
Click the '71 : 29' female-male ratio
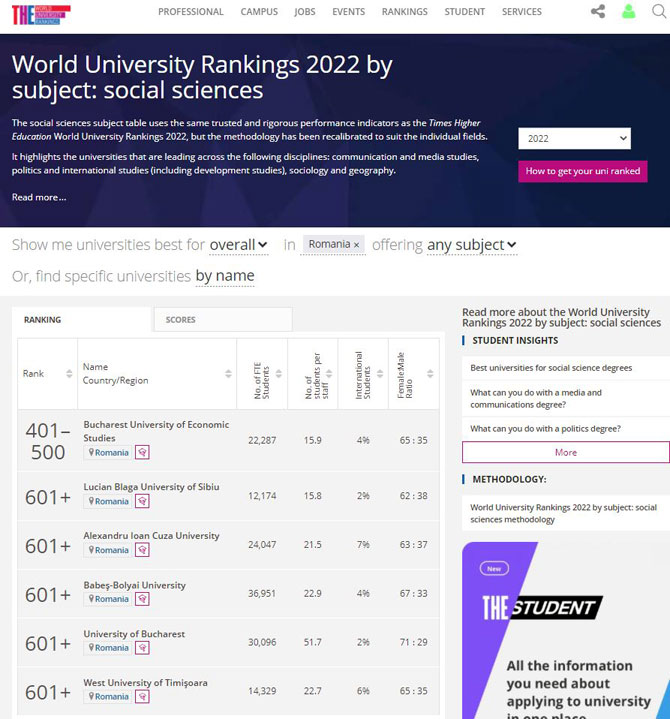click(413, 642)
